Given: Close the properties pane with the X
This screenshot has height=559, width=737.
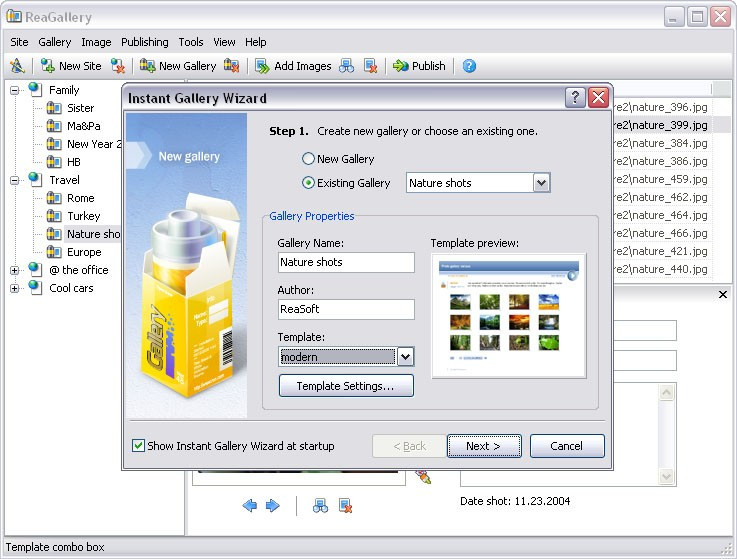Looking at the screenshot, I should (723, 294).
